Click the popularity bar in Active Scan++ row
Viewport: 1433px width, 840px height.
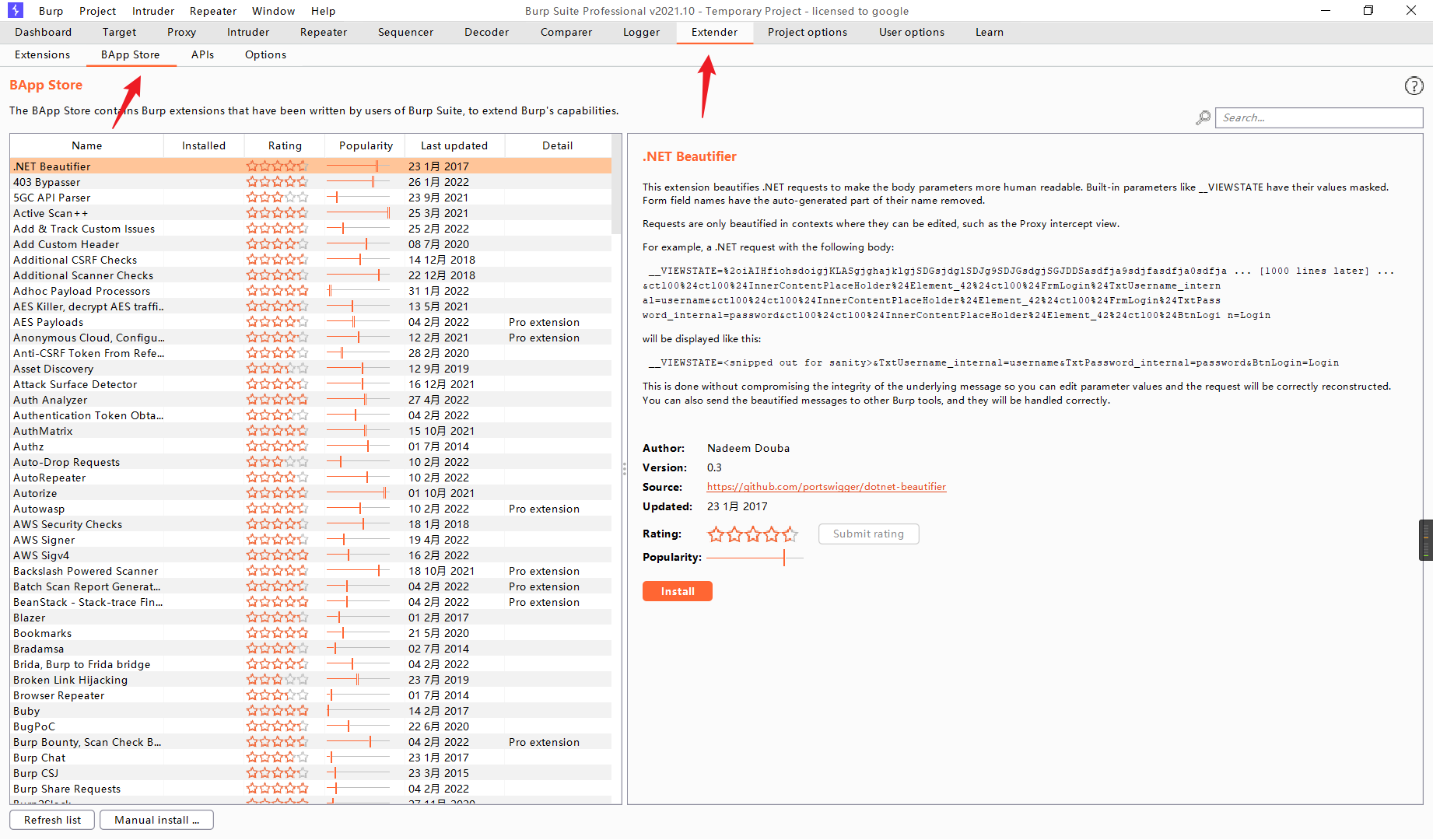click(358, 213)
